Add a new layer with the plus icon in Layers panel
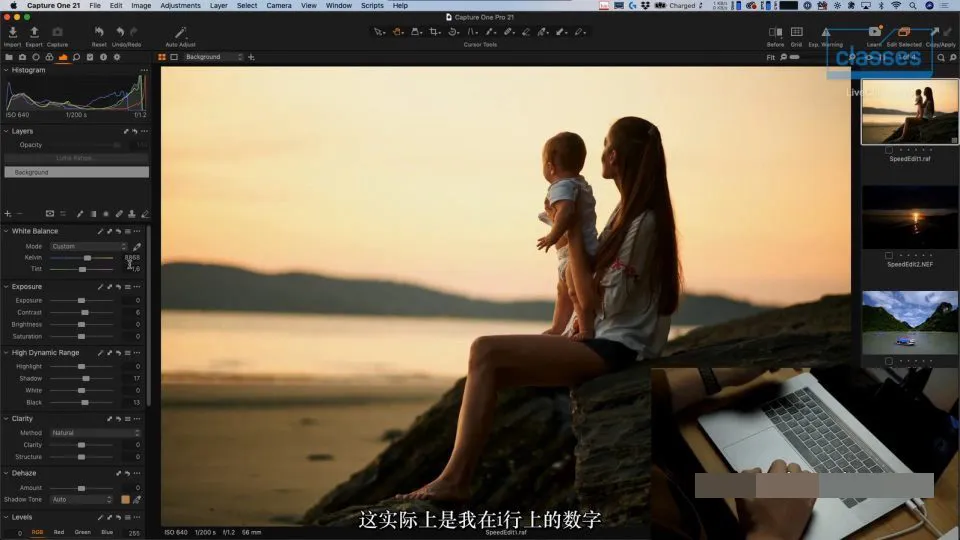Screen dimensions: 960x540 [8, 214]
